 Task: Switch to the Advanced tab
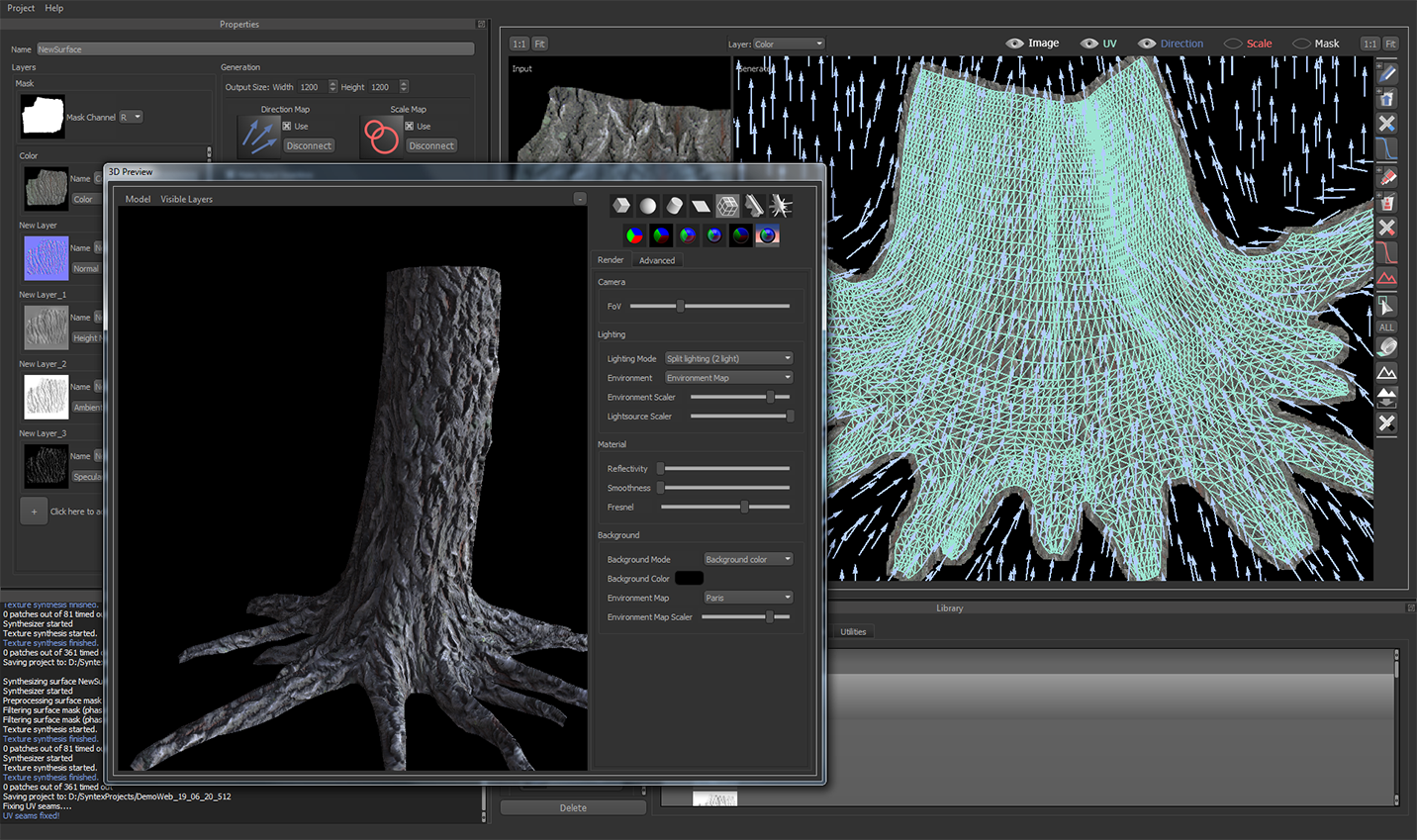pos(657,260)
